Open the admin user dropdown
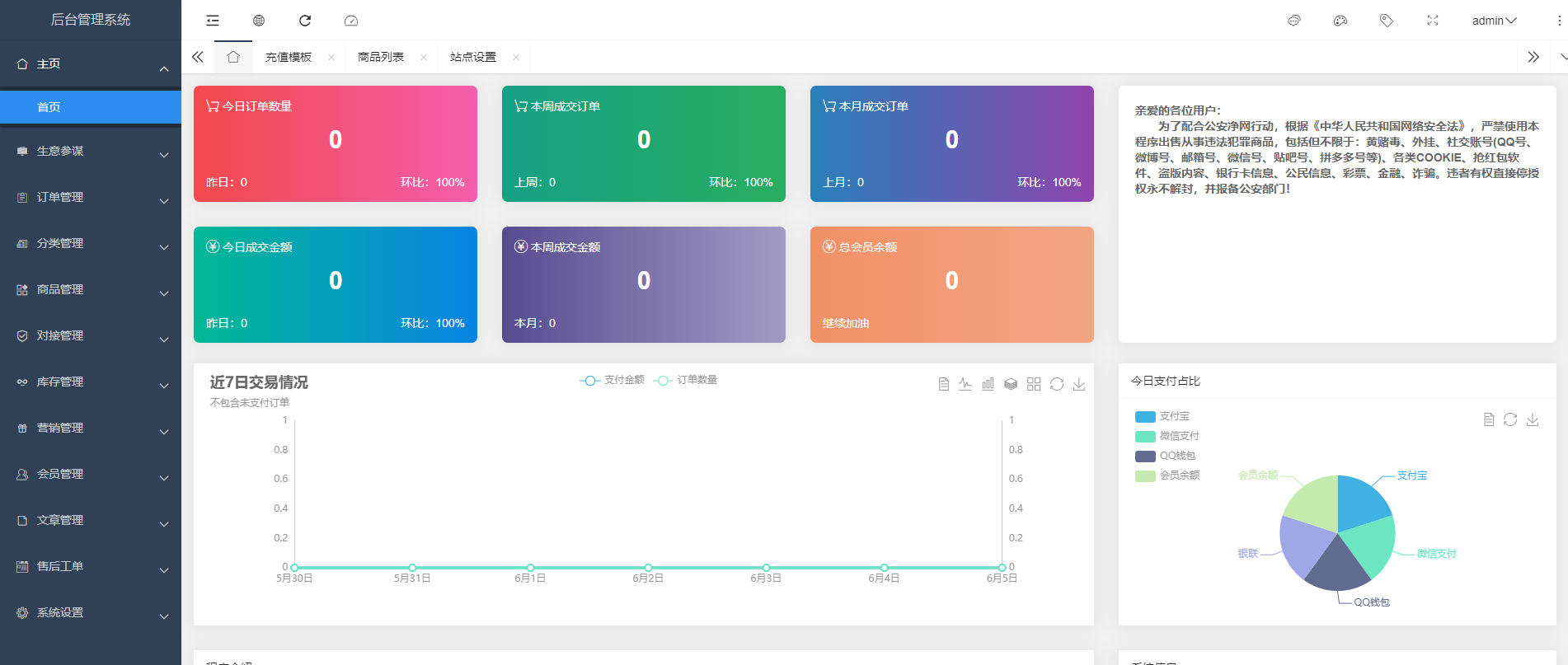 (x=1494, y=21)
